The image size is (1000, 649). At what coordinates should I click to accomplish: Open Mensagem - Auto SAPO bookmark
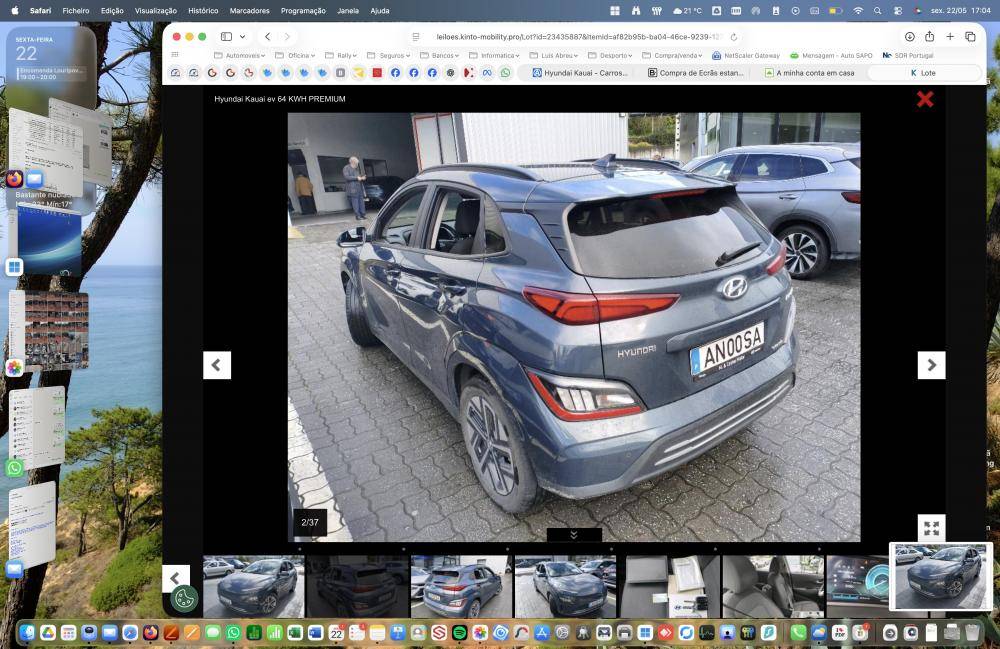click(831, 55)
